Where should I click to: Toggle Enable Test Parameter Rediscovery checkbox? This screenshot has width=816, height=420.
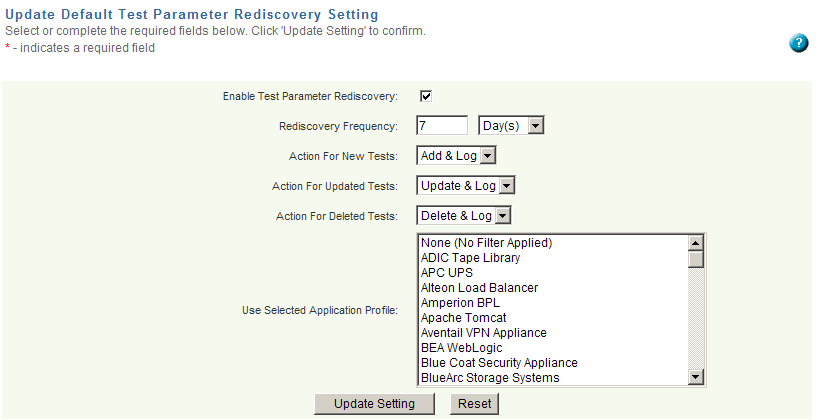pos(425,96)
